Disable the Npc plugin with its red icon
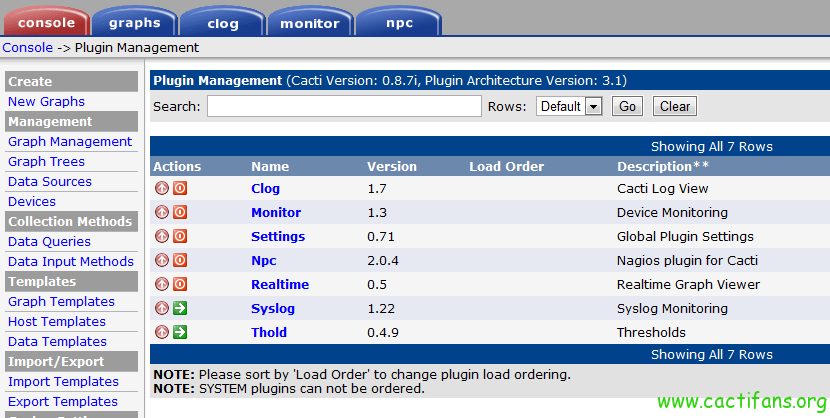Image resolution: width=830 pixels, height=418 pixels. click(x=180, y=260)
